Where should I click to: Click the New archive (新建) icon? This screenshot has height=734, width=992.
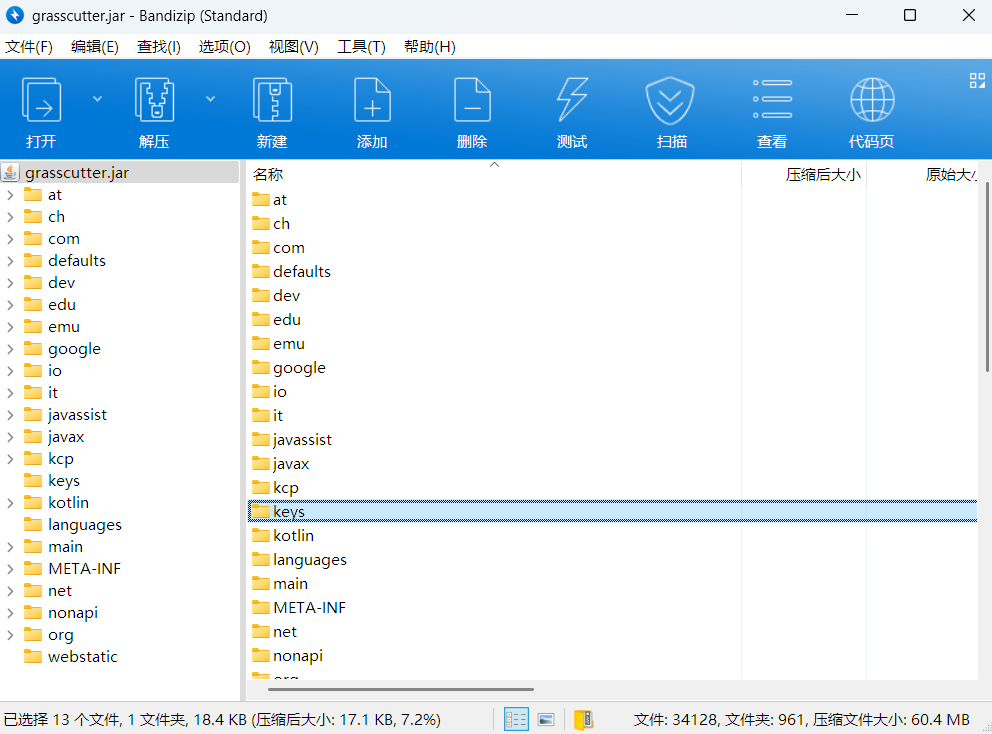272,100
